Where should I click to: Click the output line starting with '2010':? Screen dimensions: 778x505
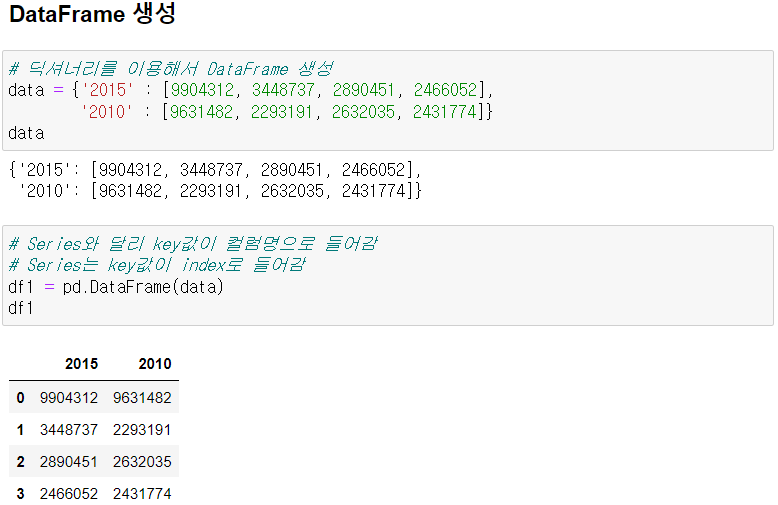point(220,191)
